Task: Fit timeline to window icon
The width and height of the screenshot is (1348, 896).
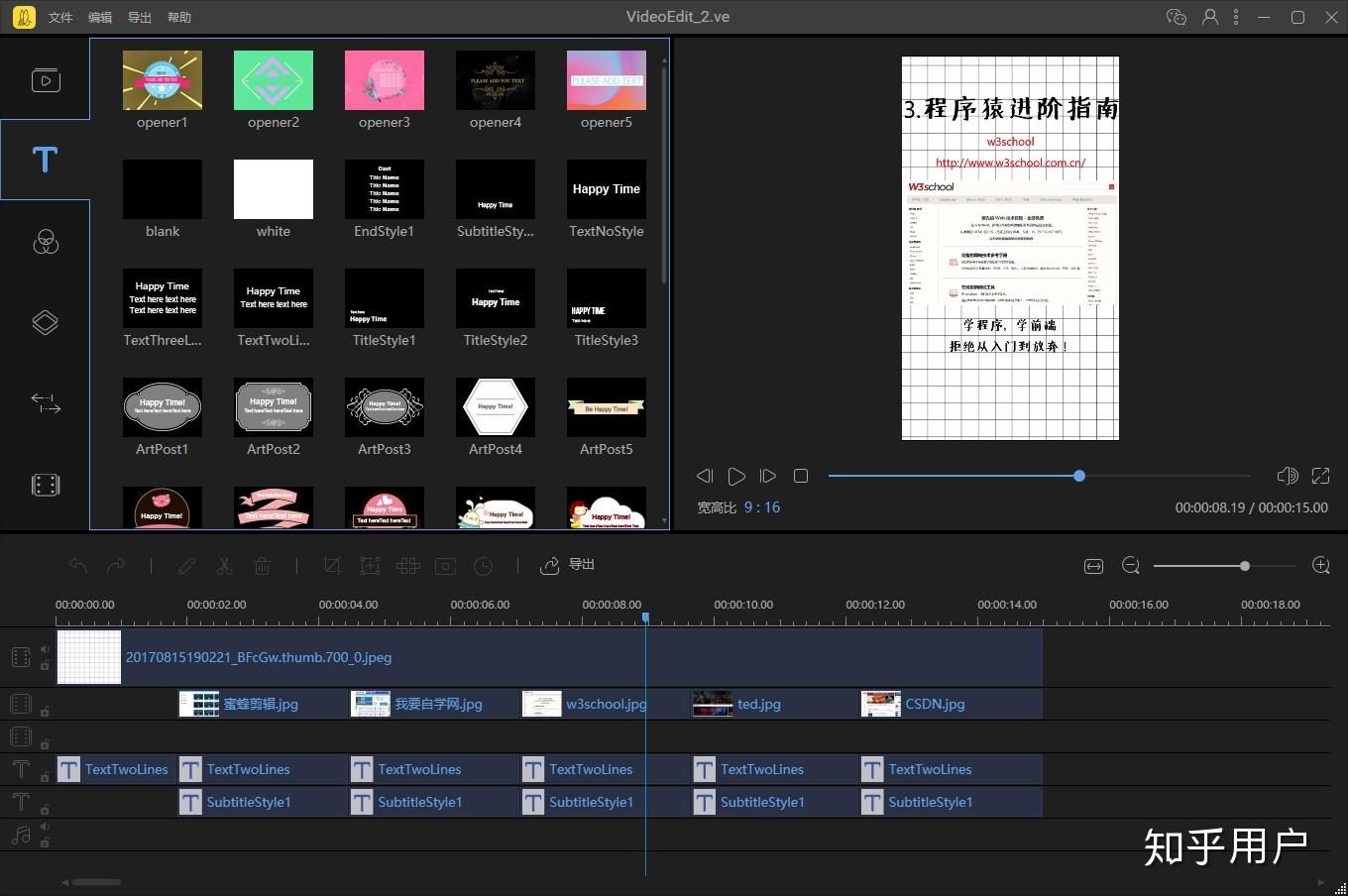Action: (1093, 566)
